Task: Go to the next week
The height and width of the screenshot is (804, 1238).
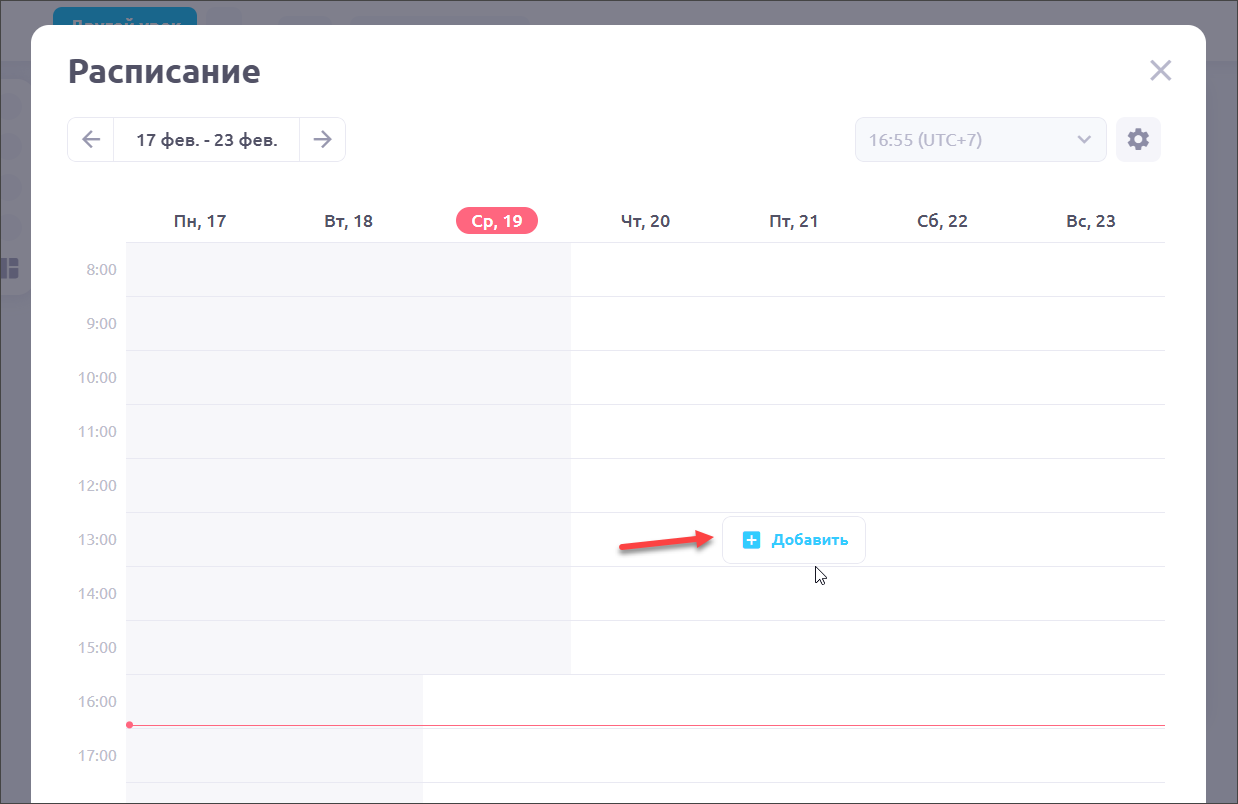Action: click(322, 140)
